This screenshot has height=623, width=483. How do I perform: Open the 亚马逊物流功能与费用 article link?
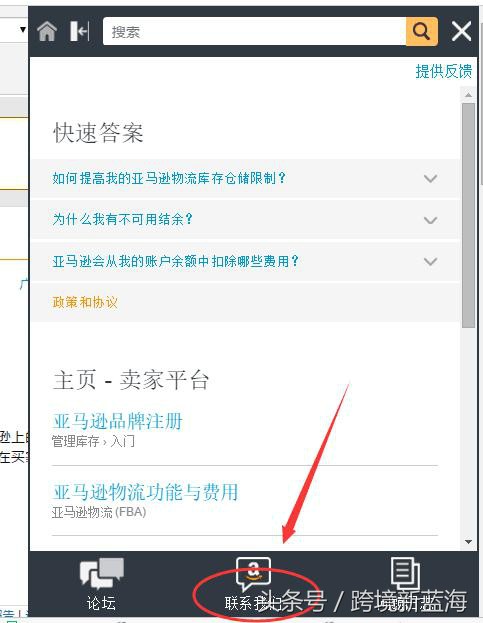click(x=145, y=492)
